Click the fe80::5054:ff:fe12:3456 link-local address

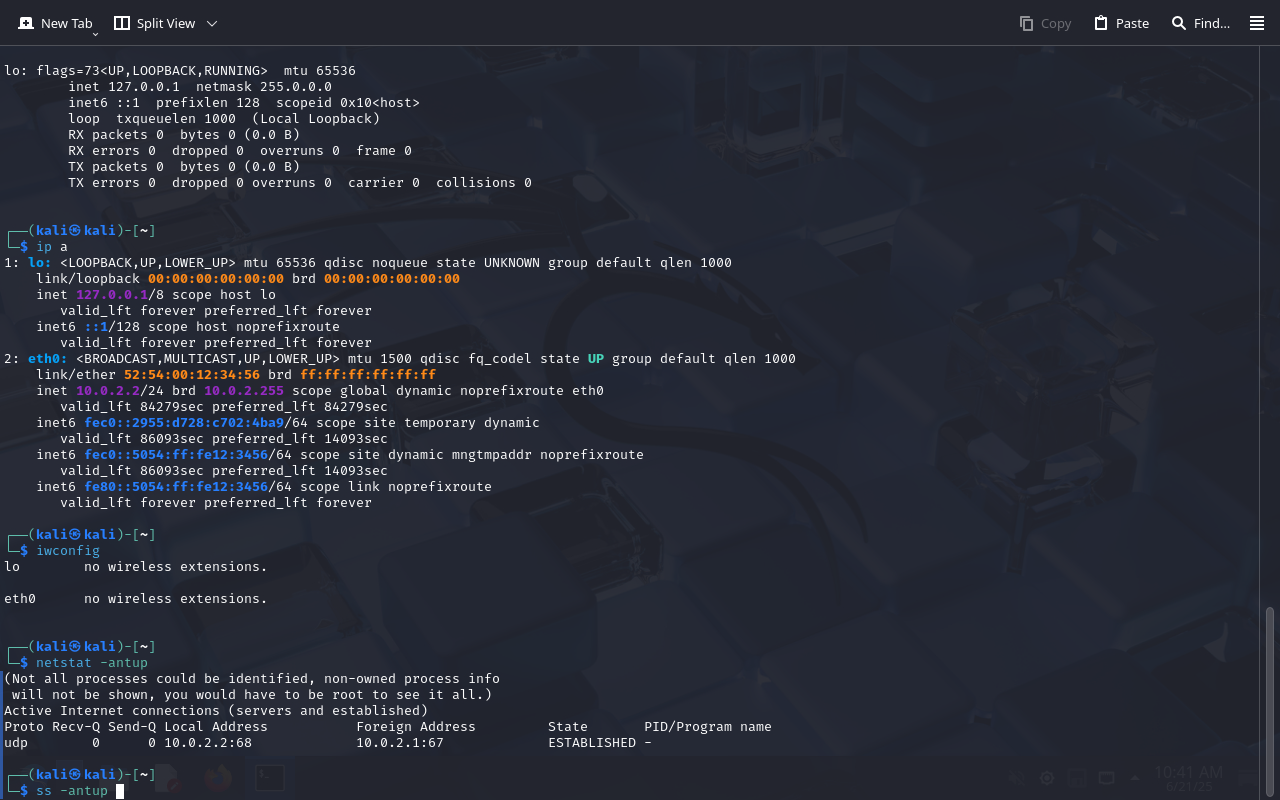click(176, 487)
